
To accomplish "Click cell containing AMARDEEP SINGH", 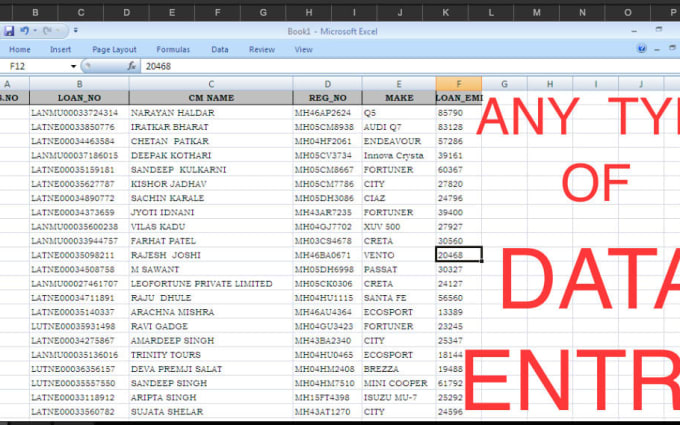I will (211, 340).
